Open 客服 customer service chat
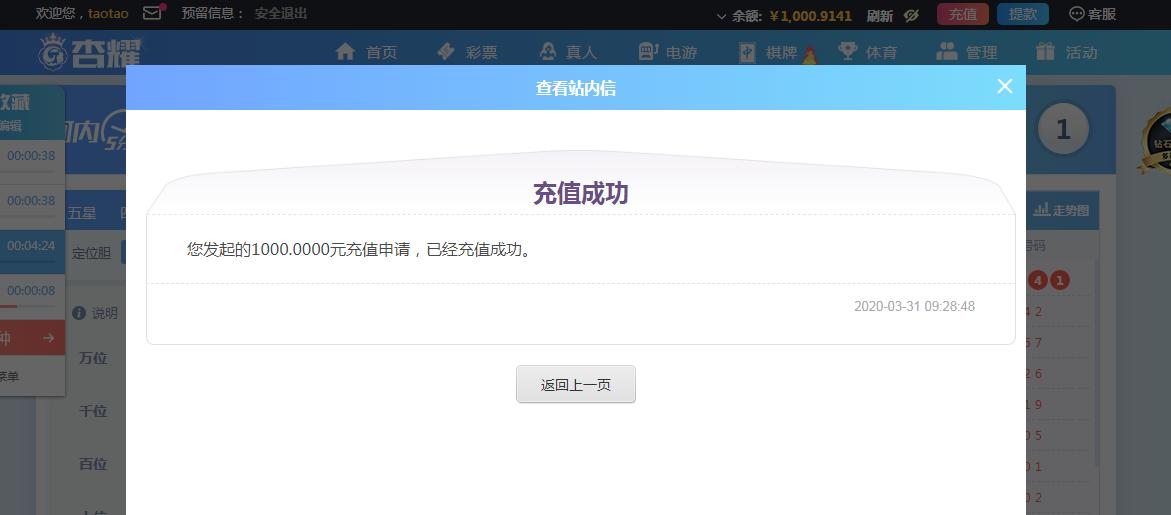The height and width of the screenshot is (515, 1171). point(1092,14)
